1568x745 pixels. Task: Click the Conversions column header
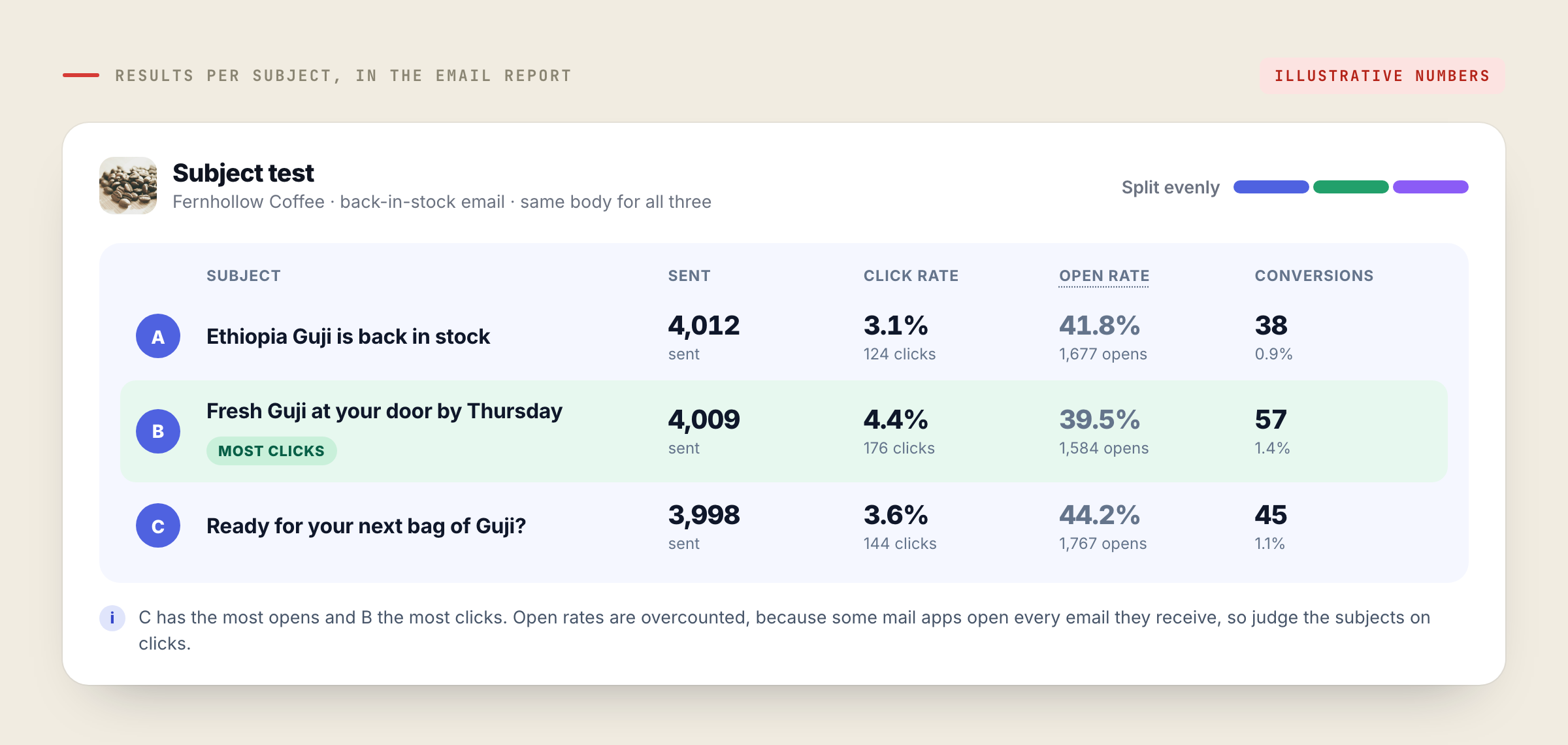point(1314,276)
